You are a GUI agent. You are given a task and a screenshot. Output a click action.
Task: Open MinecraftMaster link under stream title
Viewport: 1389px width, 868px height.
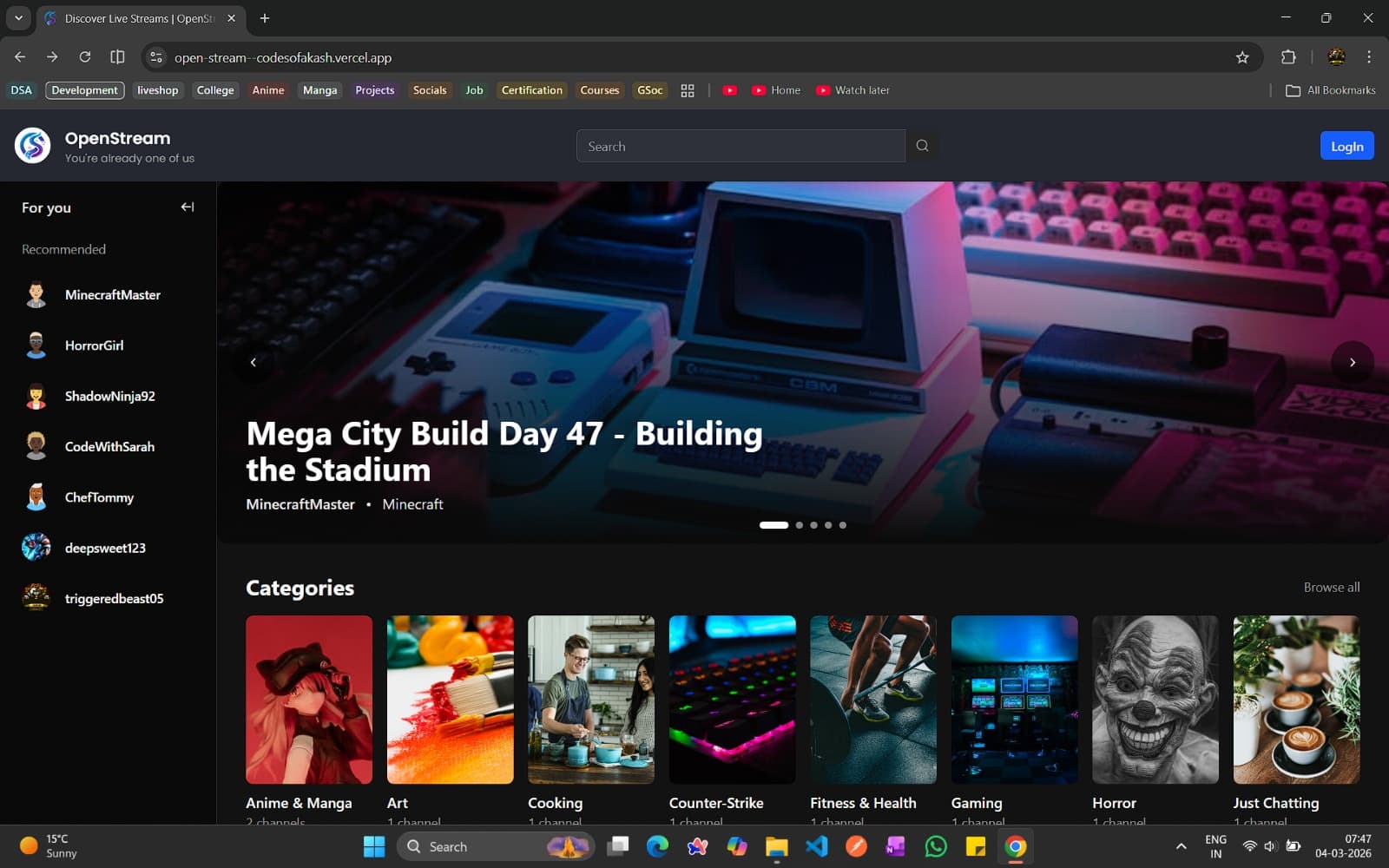click(x=300, y=504)
